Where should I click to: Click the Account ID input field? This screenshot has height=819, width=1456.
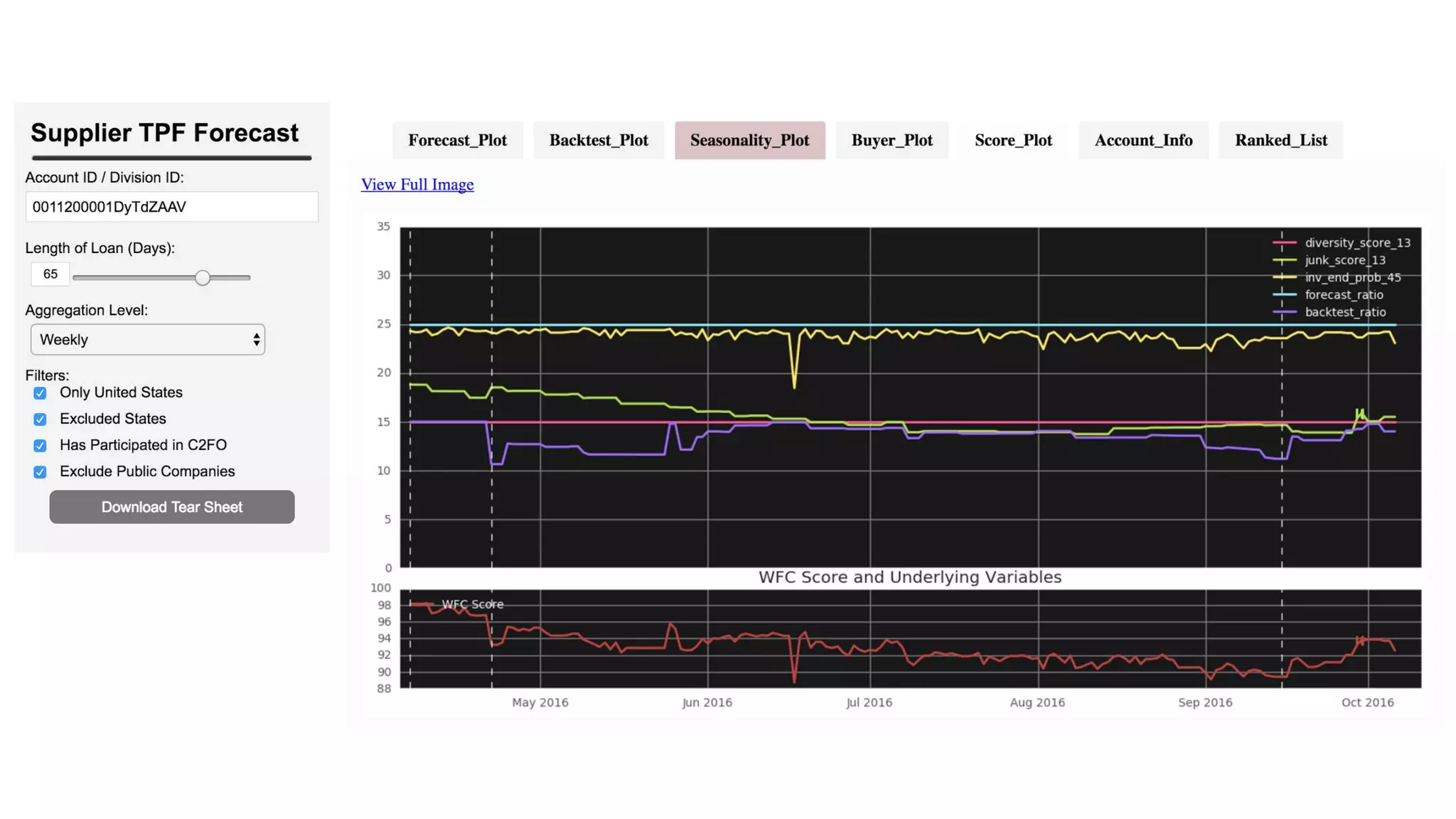pyautogui.click(x=172, y=207)
